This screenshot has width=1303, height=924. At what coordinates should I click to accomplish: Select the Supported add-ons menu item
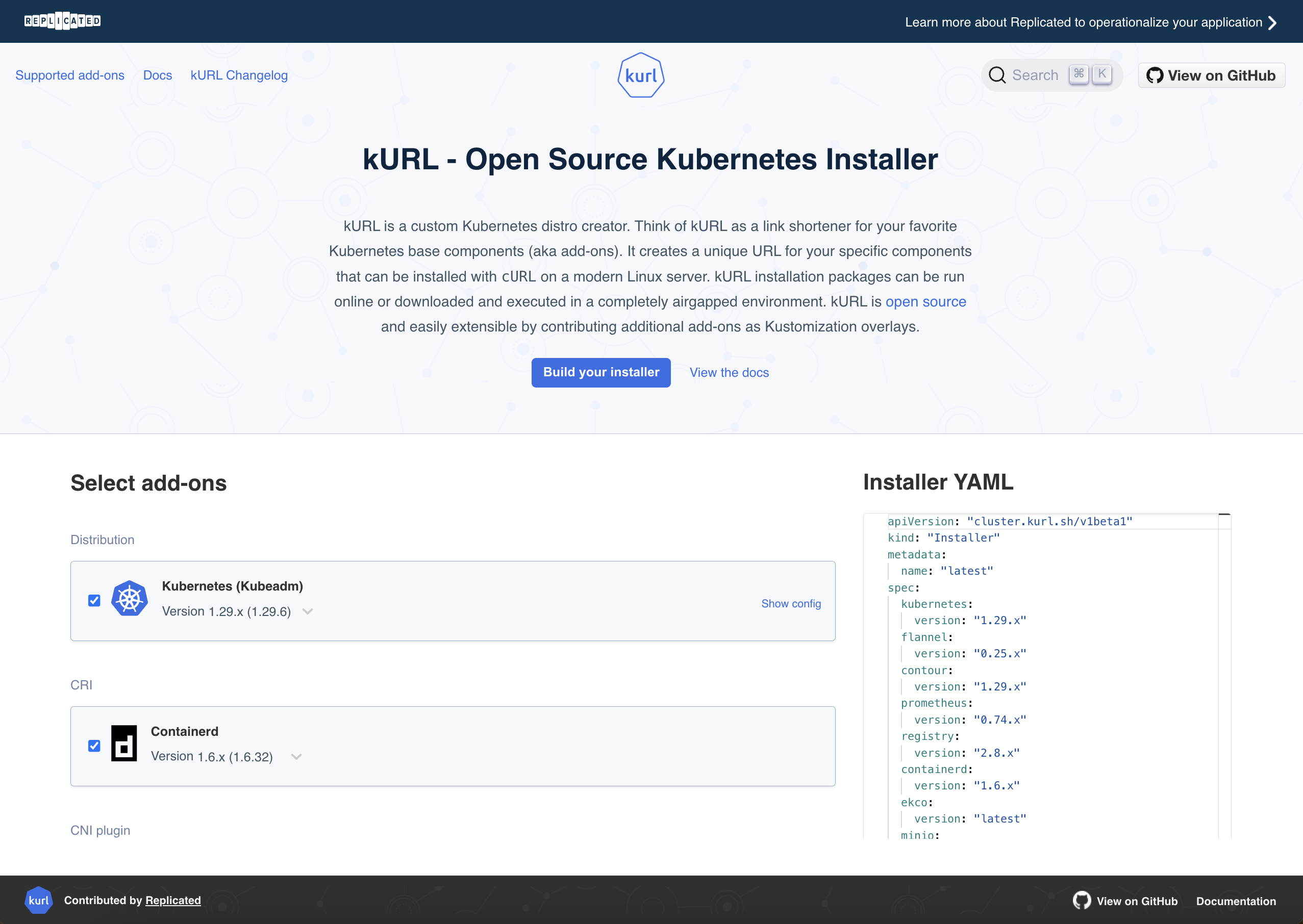tap(70, 75)
